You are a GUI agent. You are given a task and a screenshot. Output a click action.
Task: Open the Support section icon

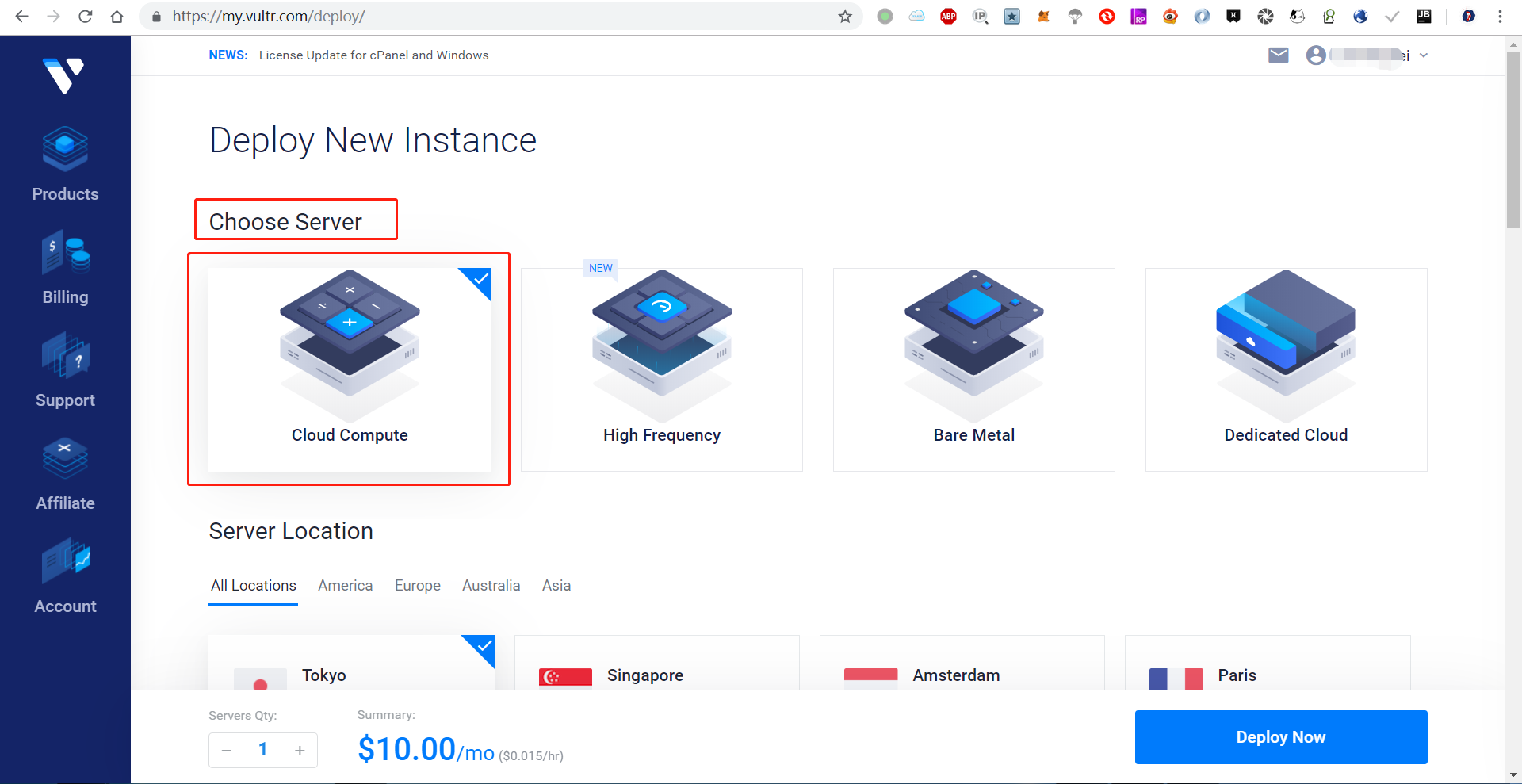click(65, 355)
